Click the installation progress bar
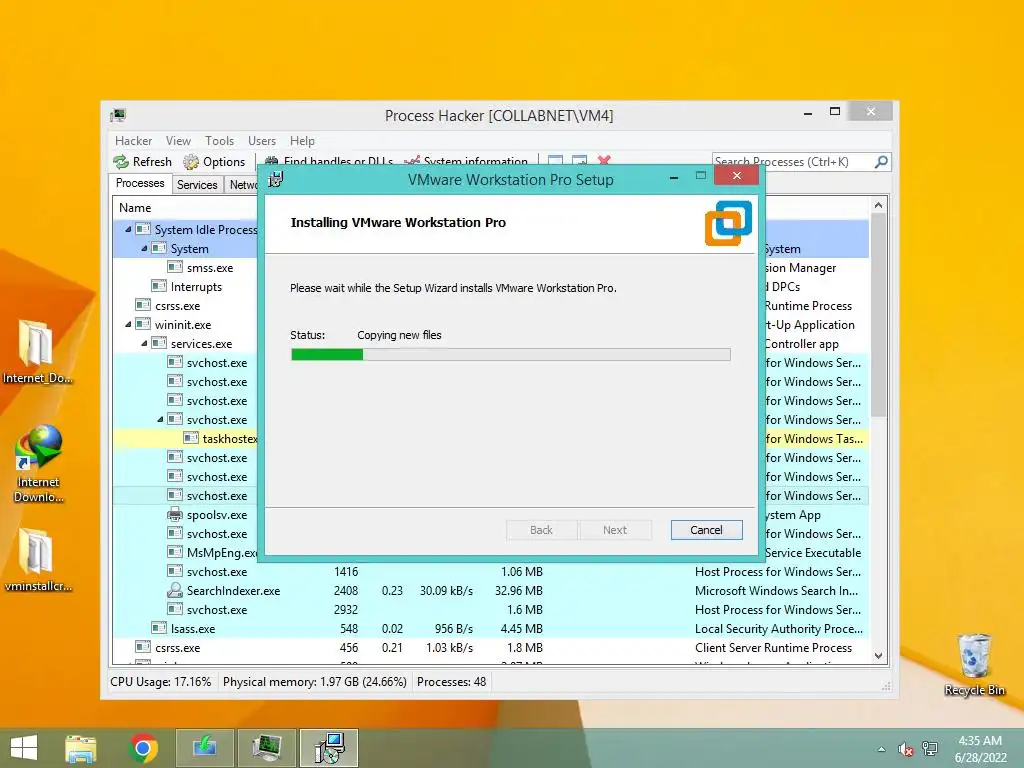This screenshot has height=768, width=1024. (510, 354)
